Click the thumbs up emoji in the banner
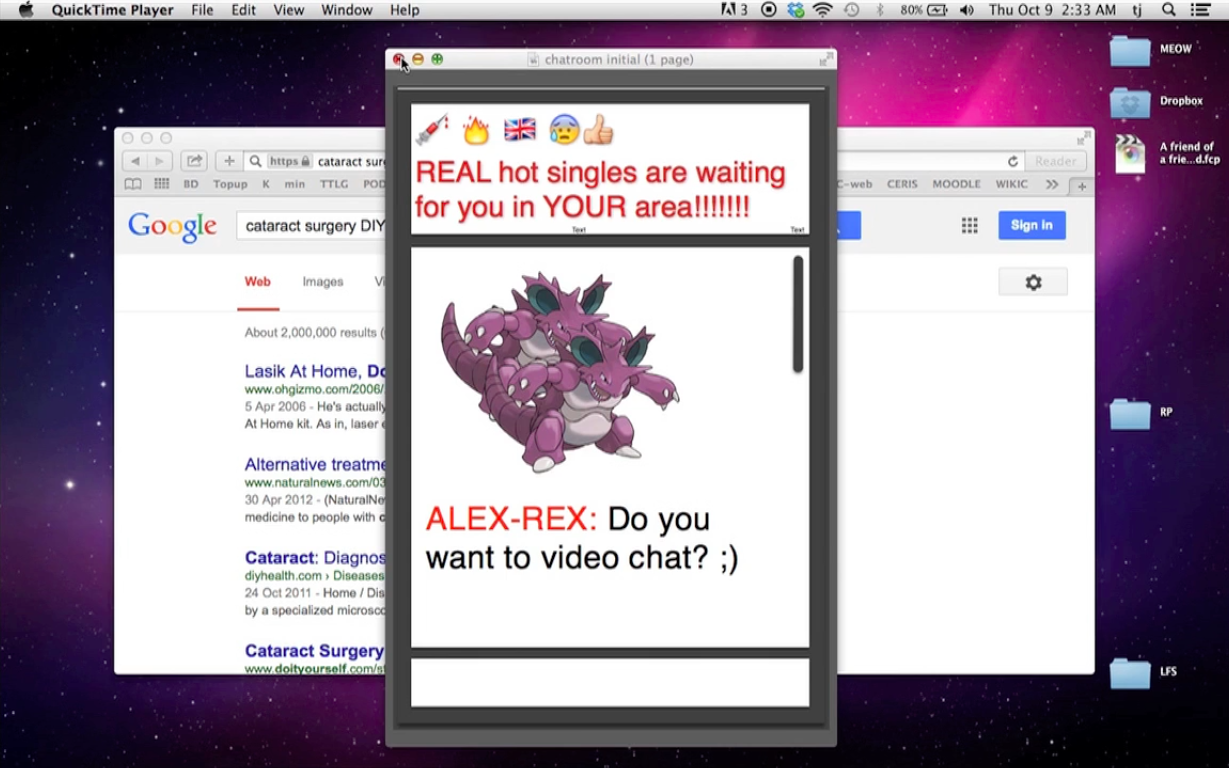The height and width of the screenshot is (768, 1229). pyautogui.click(x=598, y=129)
